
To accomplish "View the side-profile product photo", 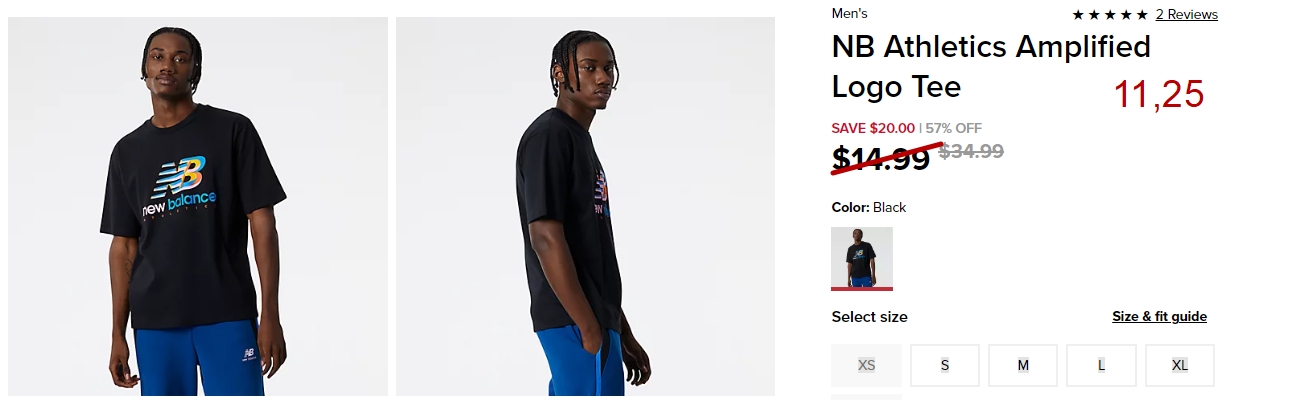I will 585,206.
